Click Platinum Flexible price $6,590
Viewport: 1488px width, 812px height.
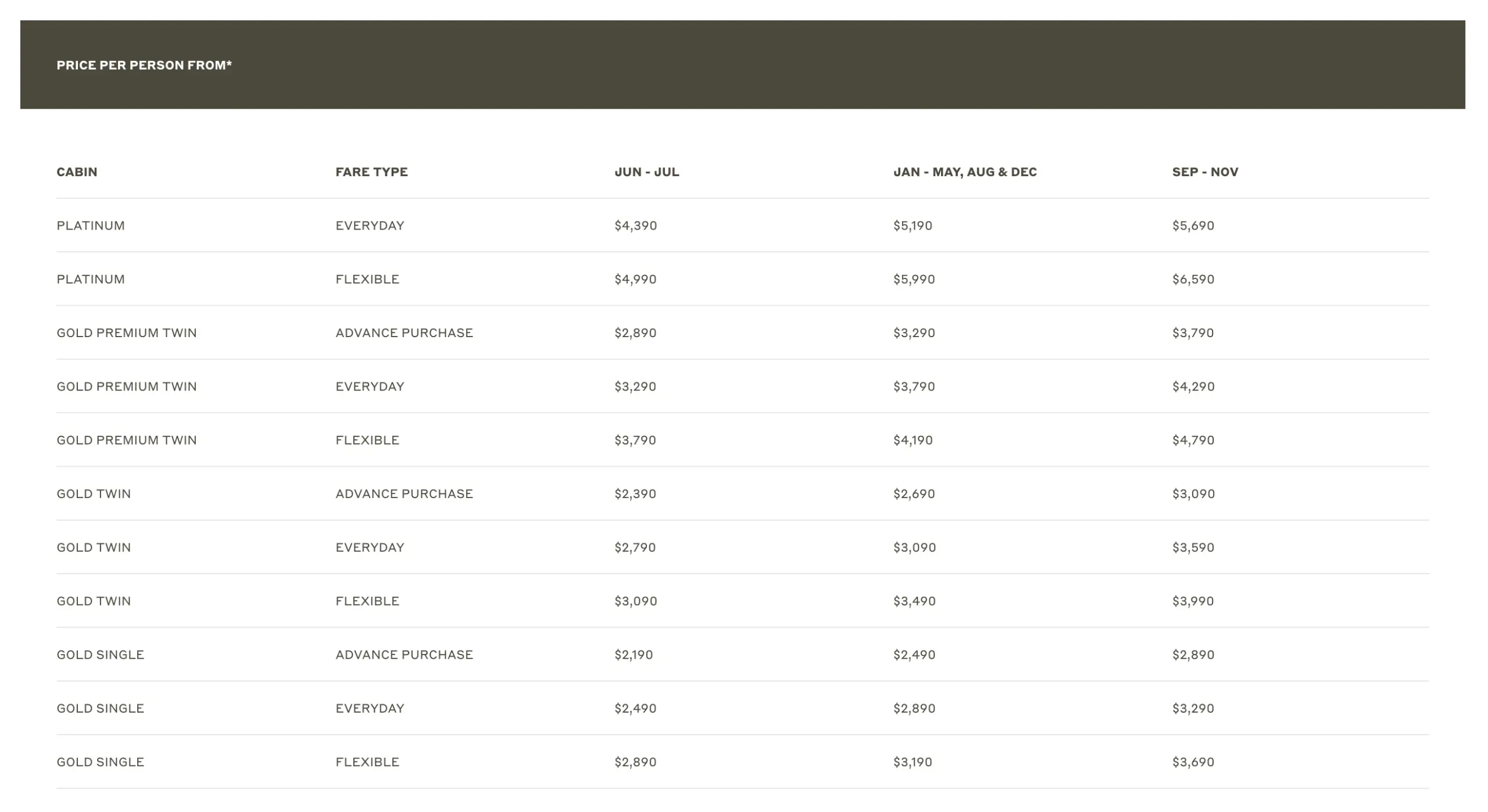(x=1193, y=279)
